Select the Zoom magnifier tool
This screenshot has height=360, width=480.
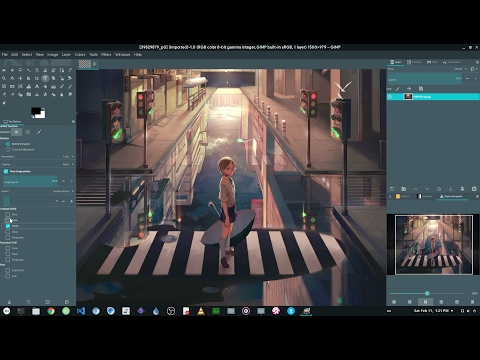(x=4, y=78)
